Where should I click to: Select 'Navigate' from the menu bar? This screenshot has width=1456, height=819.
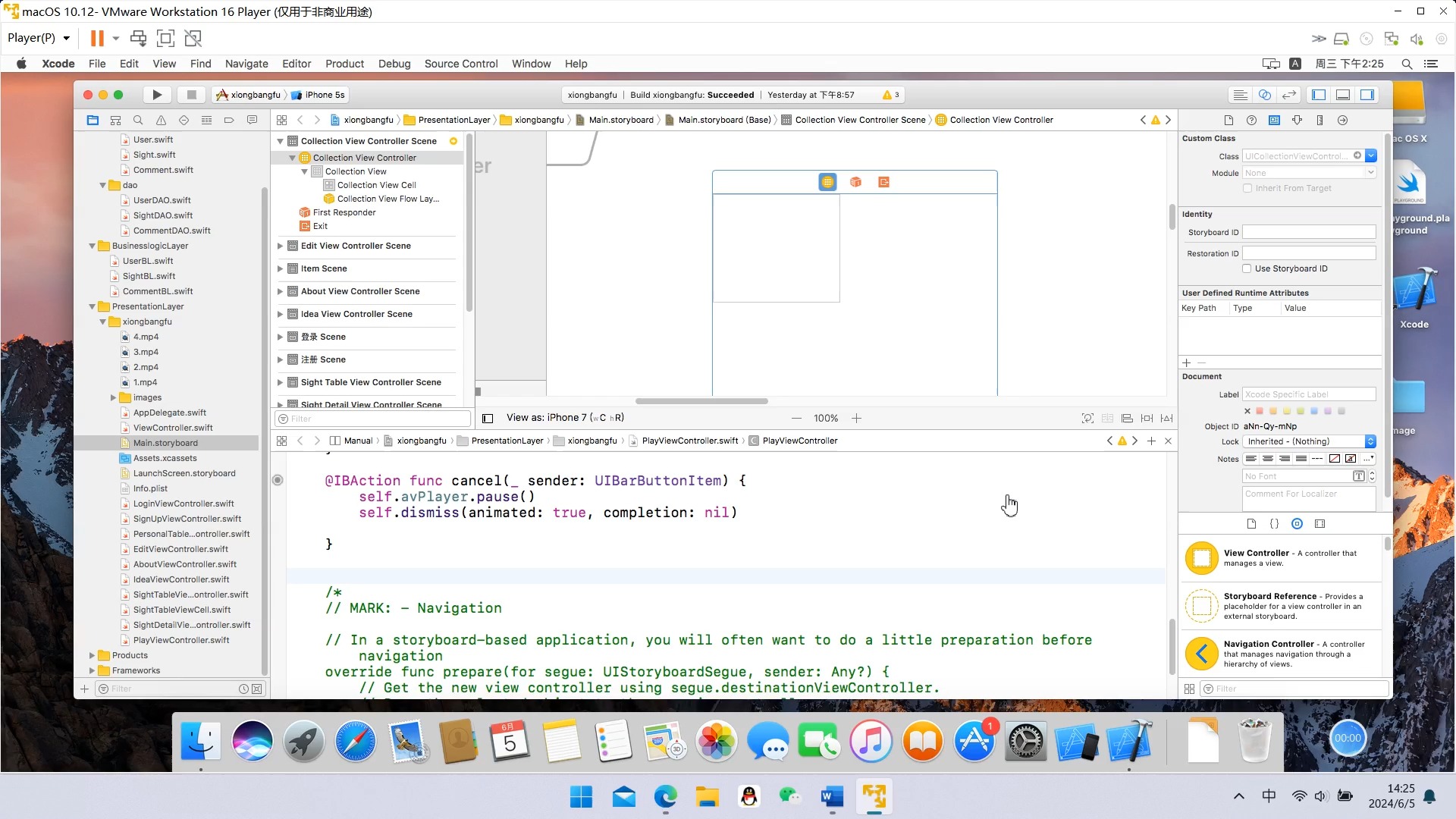pyautogui.click(x=246, y=63)
